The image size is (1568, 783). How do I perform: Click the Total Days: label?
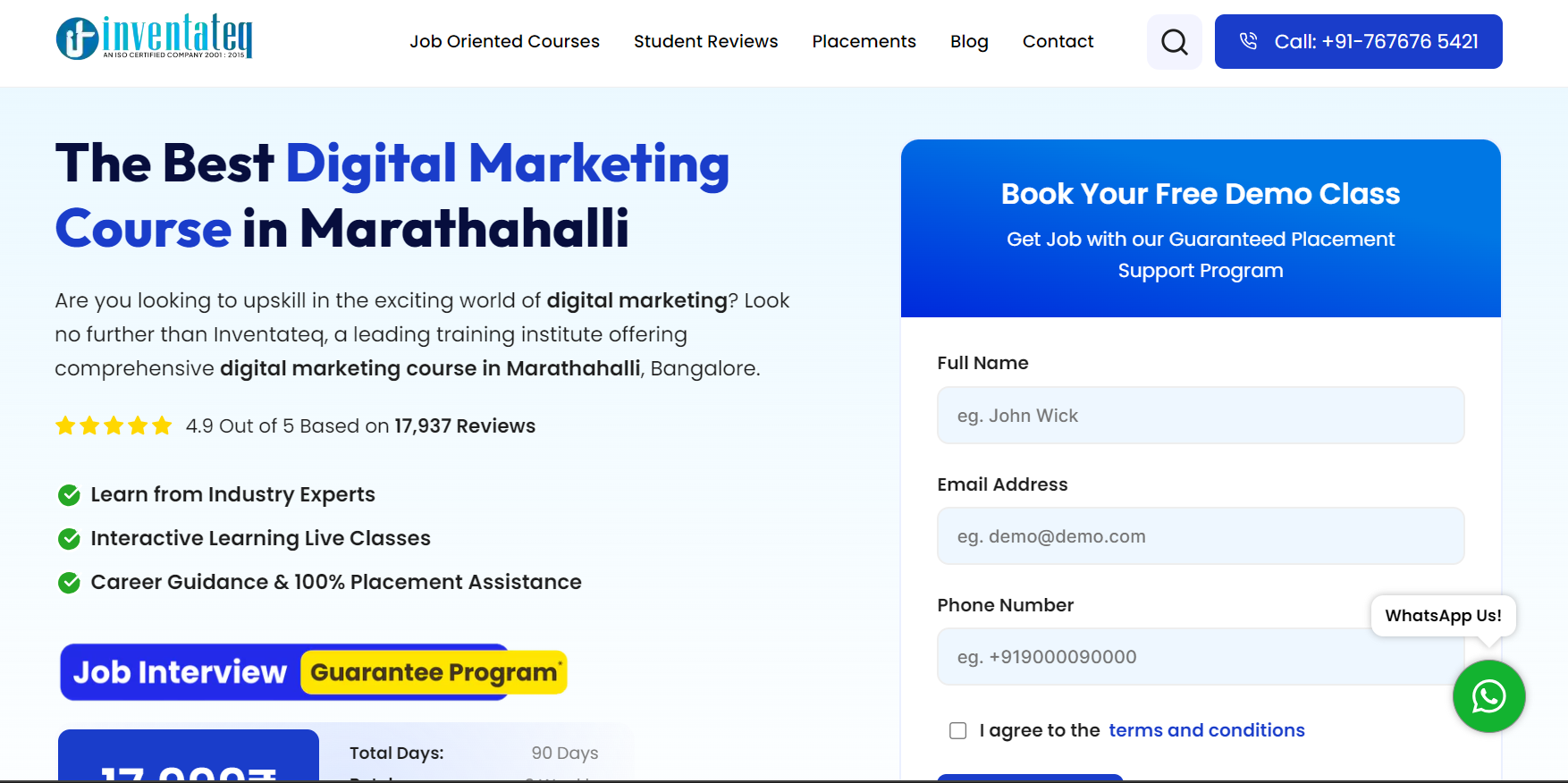(x=396, y=753)
